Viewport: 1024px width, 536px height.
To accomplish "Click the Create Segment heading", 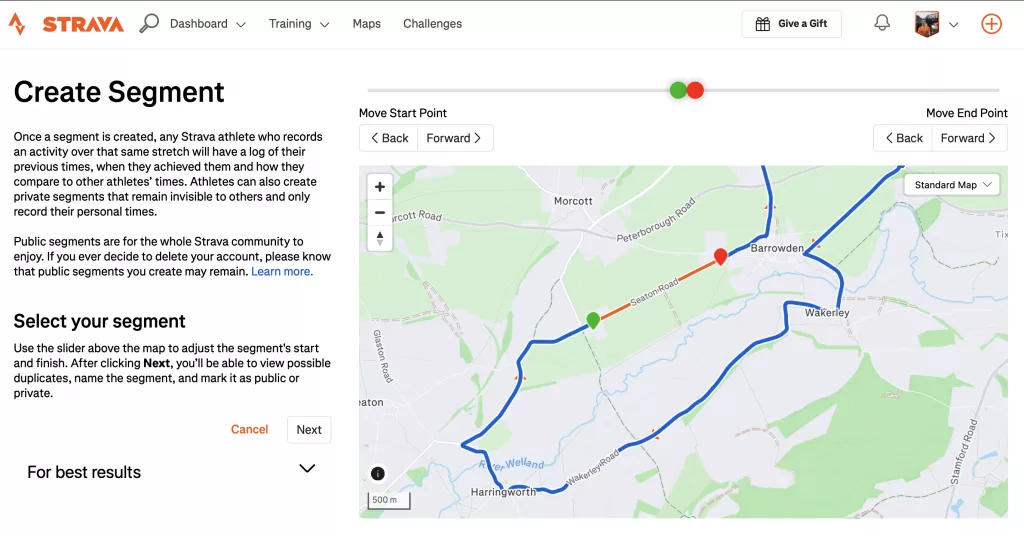I will tap(119, 92).
